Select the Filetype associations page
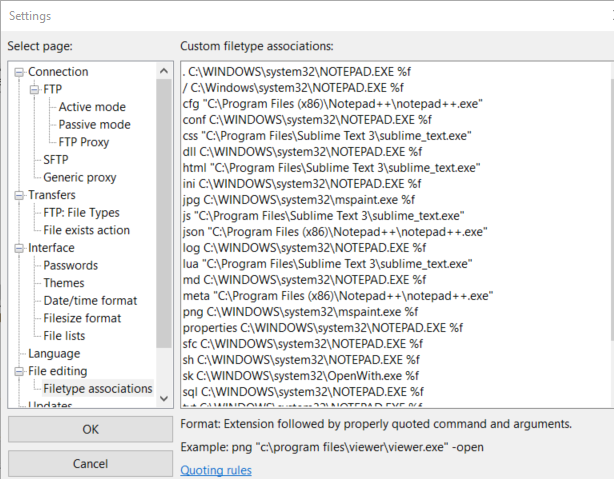Image resolution: width=614 pixels, height=479 pixels. point(98,389)
